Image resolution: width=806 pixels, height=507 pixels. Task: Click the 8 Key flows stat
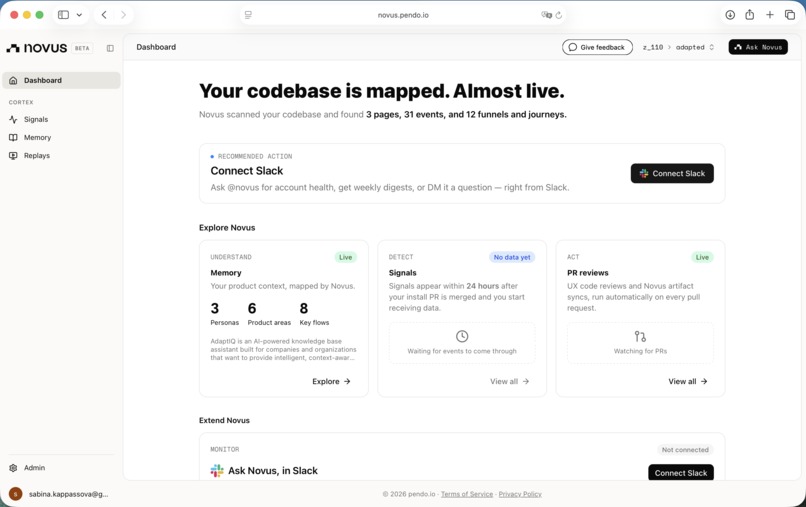pos(314,314)
